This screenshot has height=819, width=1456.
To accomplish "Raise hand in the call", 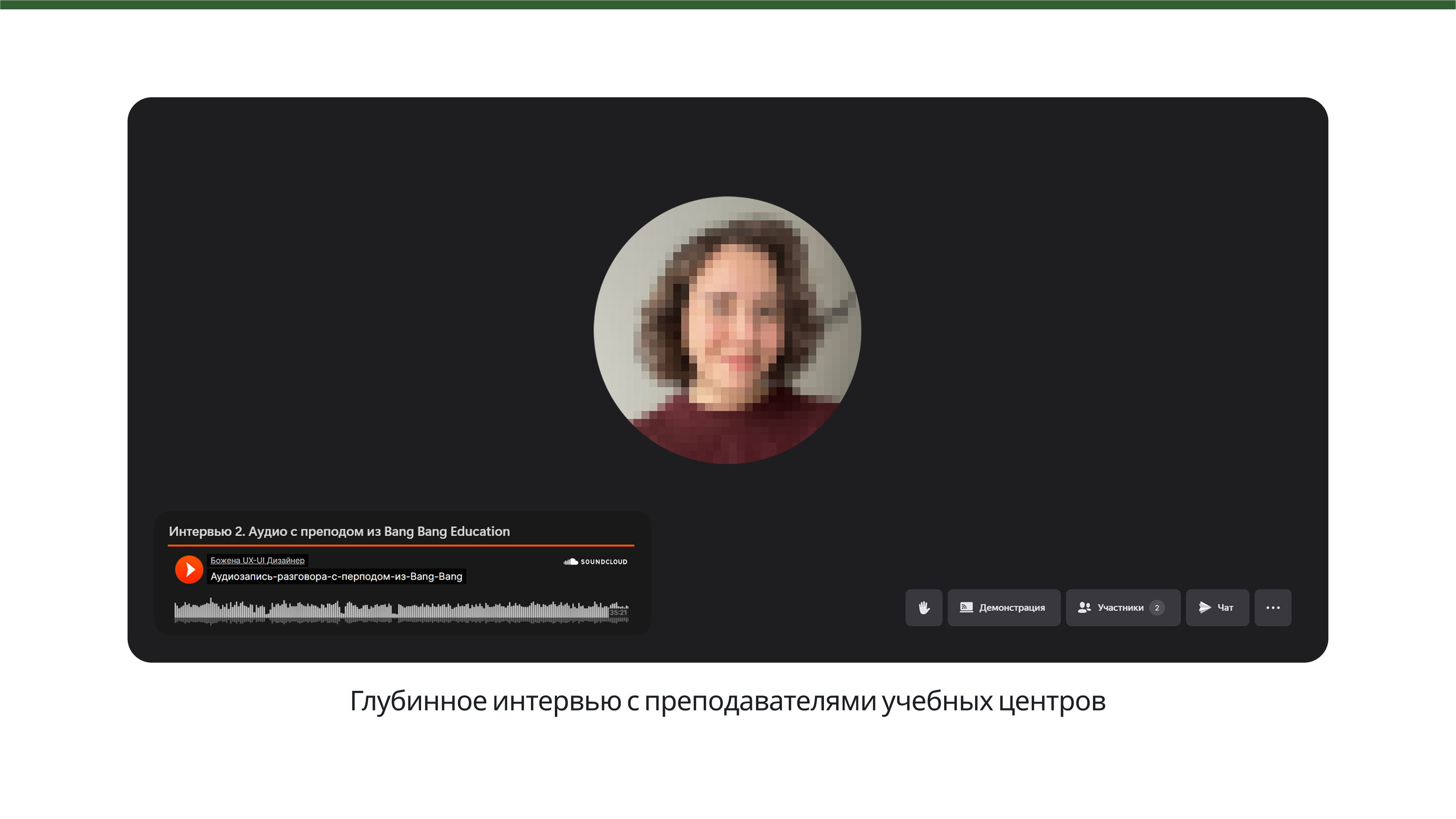I will point(924,608).
